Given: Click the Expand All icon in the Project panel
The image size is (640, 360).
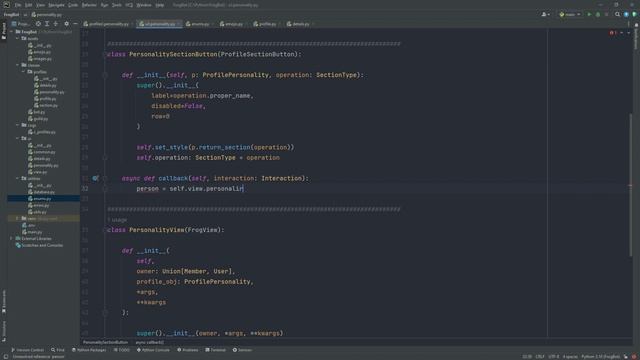Looking at the screenshot, I should [x=47, y=24].
